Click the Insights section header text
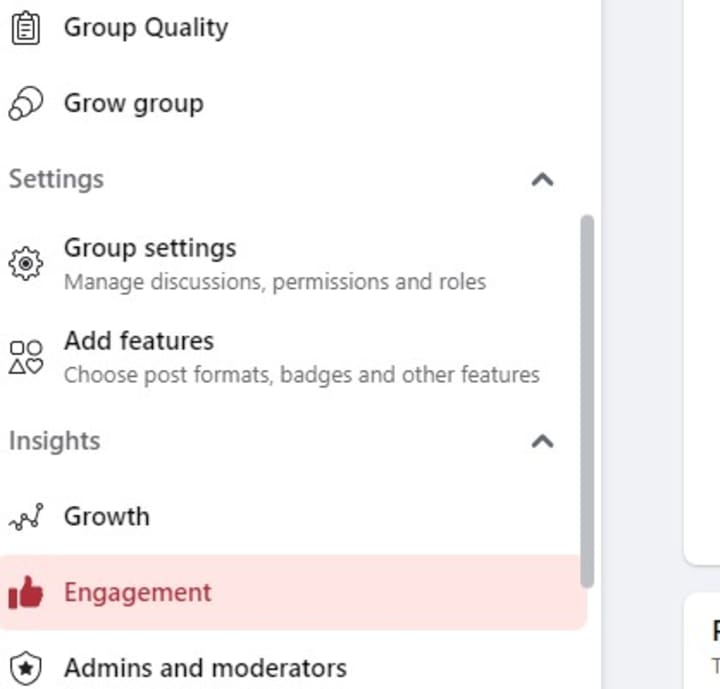 [x=55, y=441]
